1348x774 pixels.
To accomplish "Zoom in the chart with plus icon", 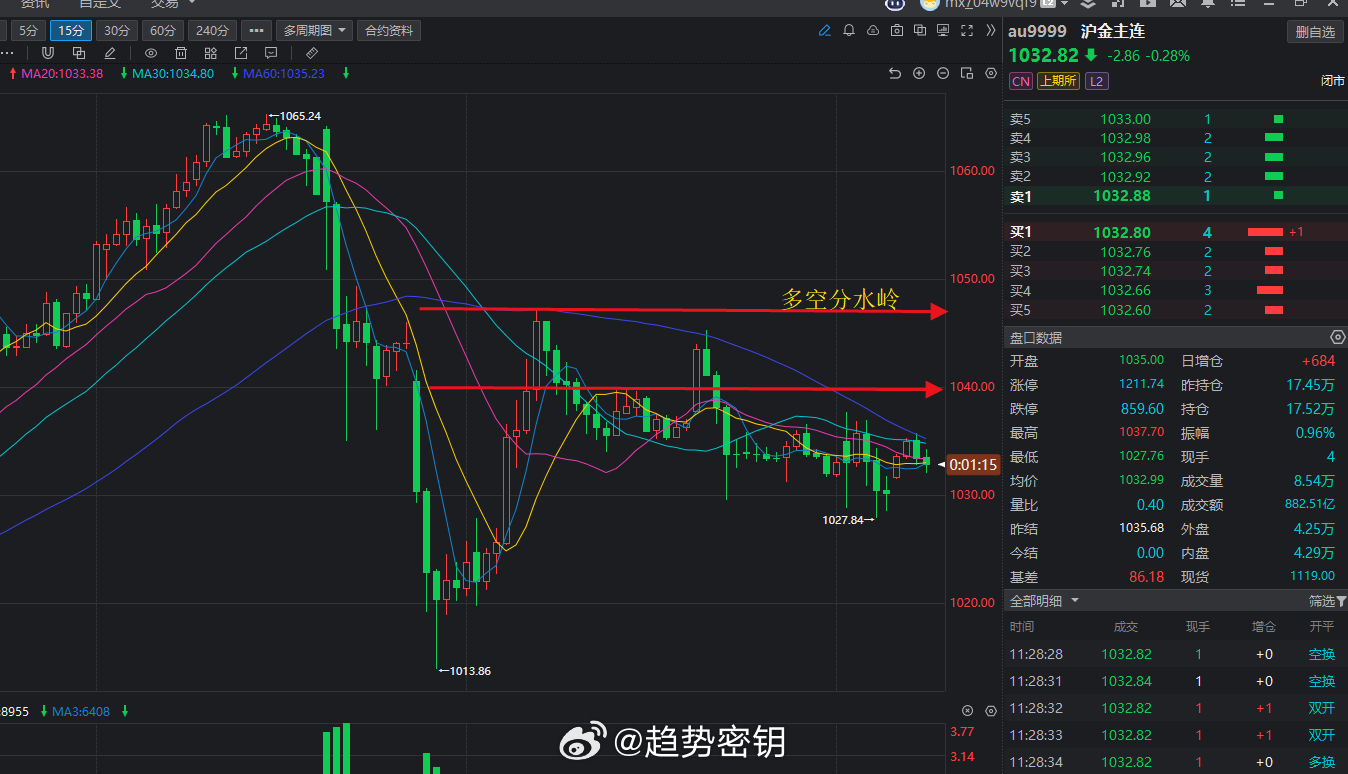I will point(919,73).
